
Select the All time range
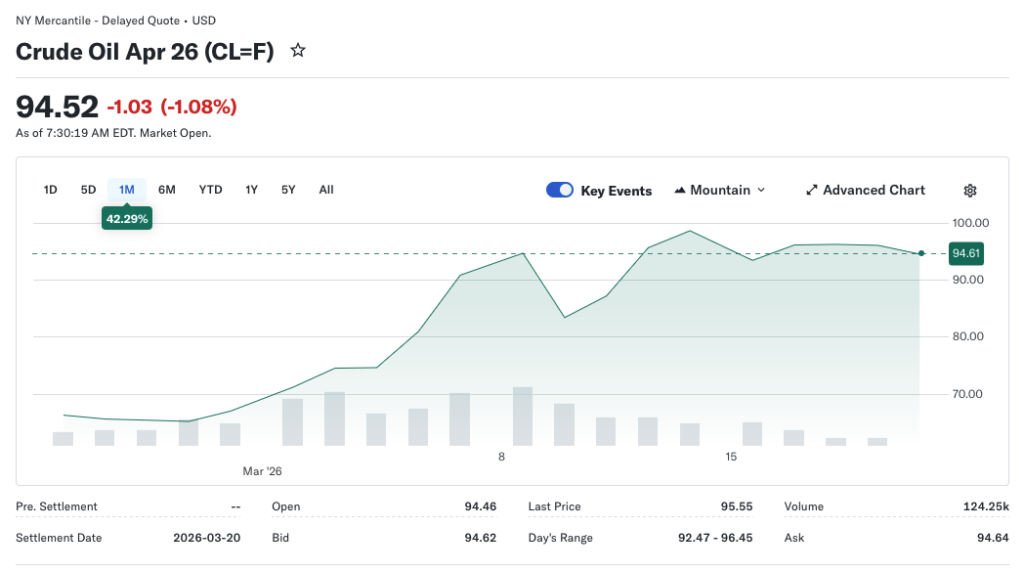[x=326, y=190]
